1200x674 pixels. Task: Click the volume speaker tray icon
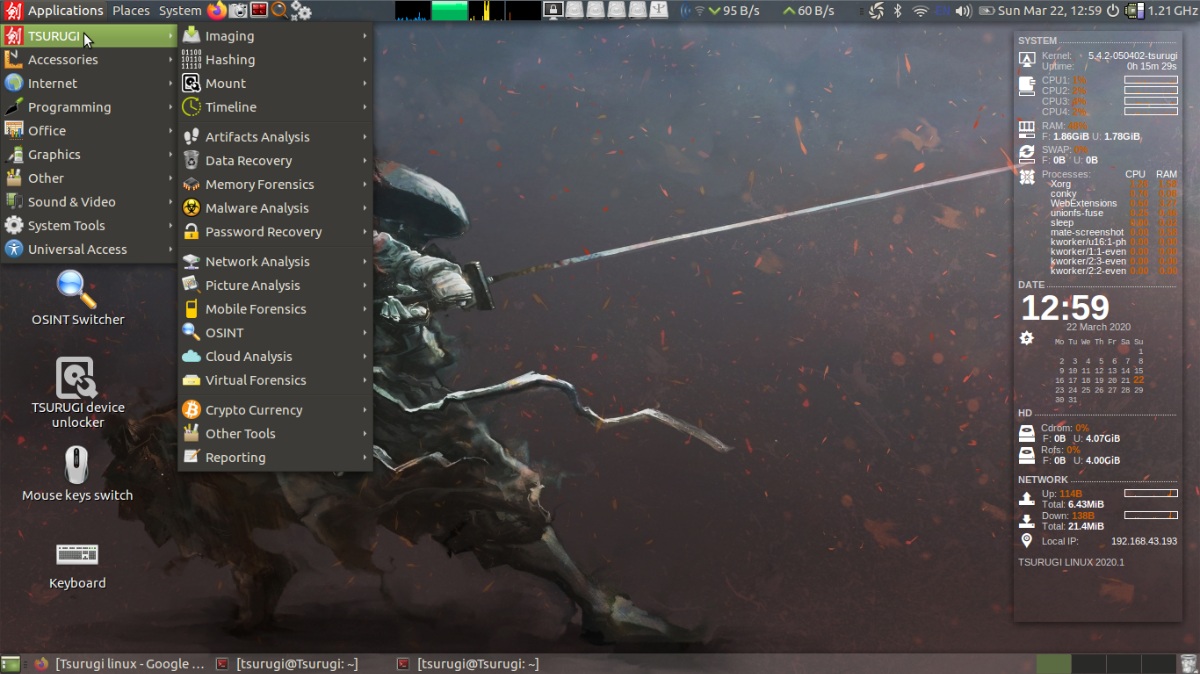pos(963,11)
